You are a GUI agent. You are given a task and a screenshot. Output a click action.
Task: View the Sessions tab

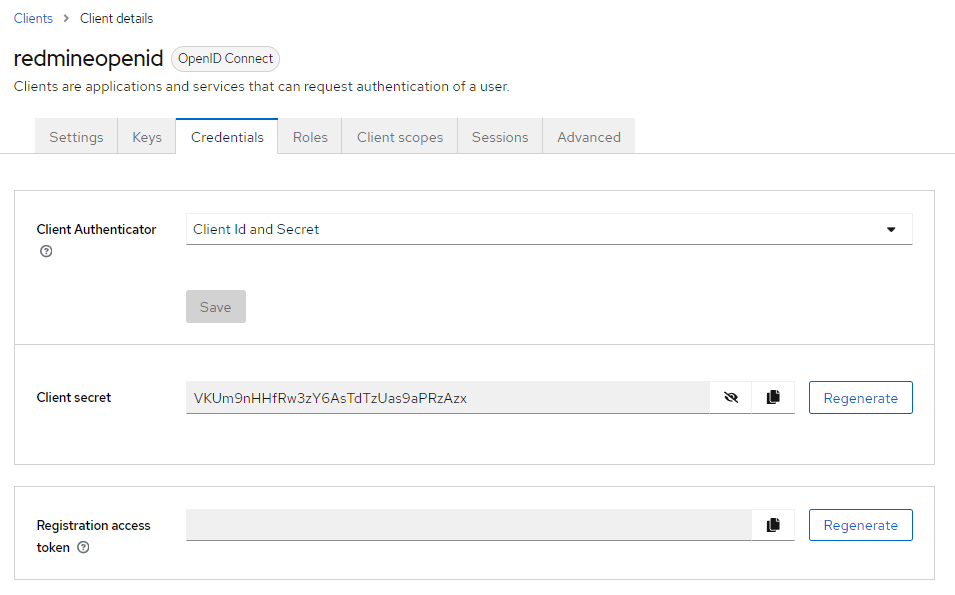[499, 136]
